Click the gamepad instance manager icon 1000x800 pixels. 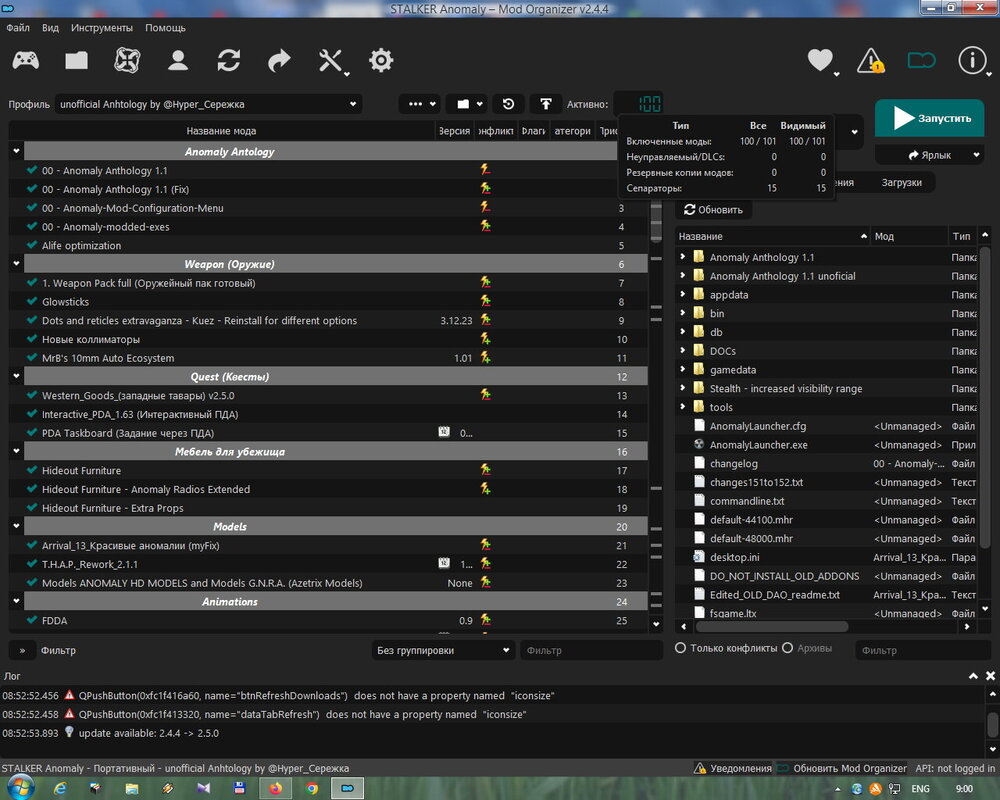(x=26, y=61)
